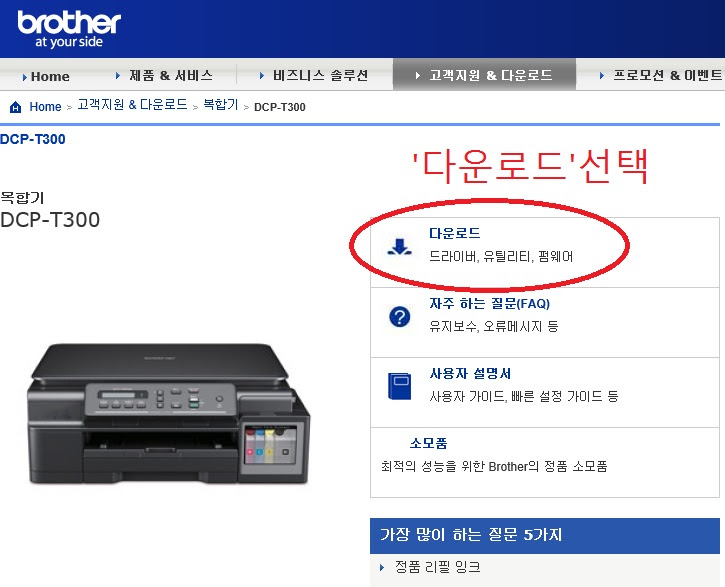The width and height of the screenshot is (725, 587).
Task: Open the 자주 하는 질문(FAQ) link
Action: [490, 304]
